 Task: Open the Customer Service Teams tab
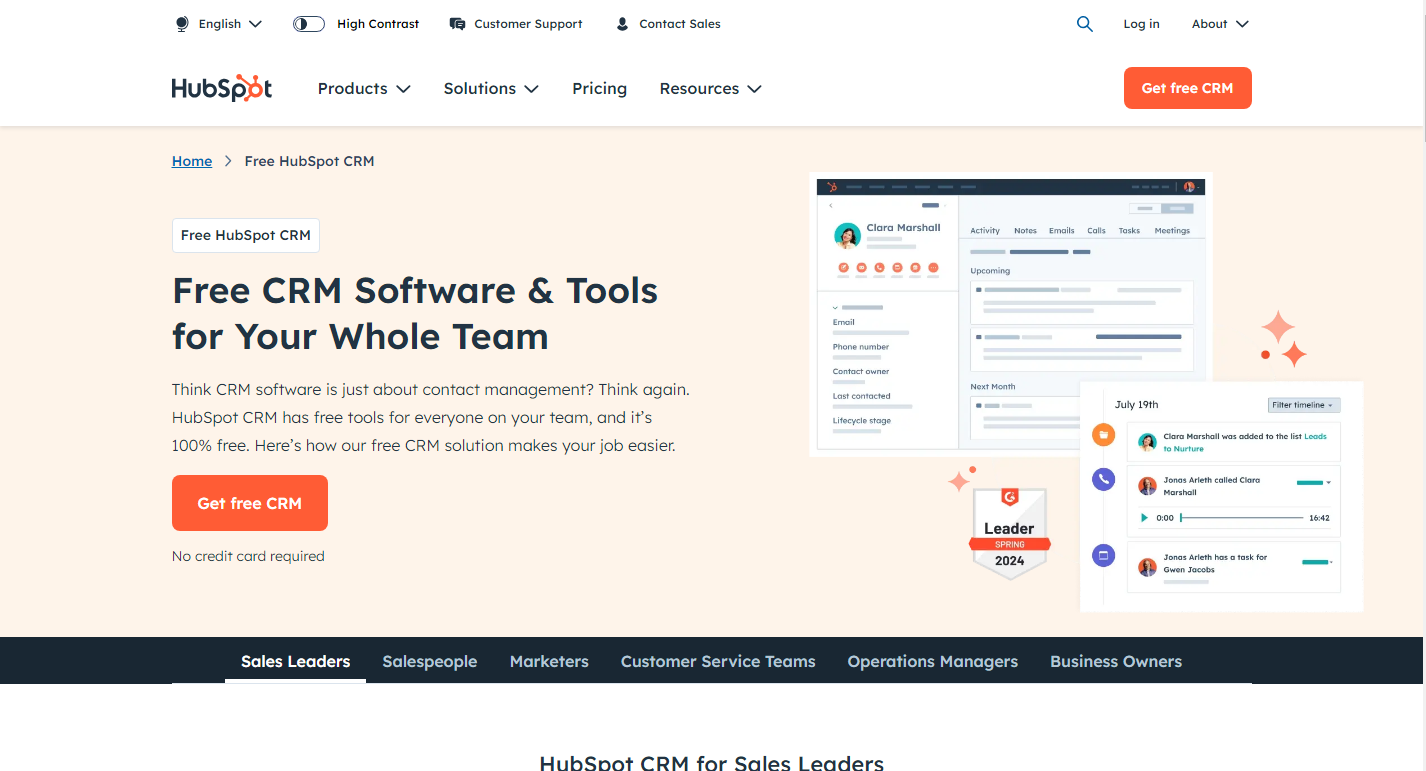pos(718,661)
